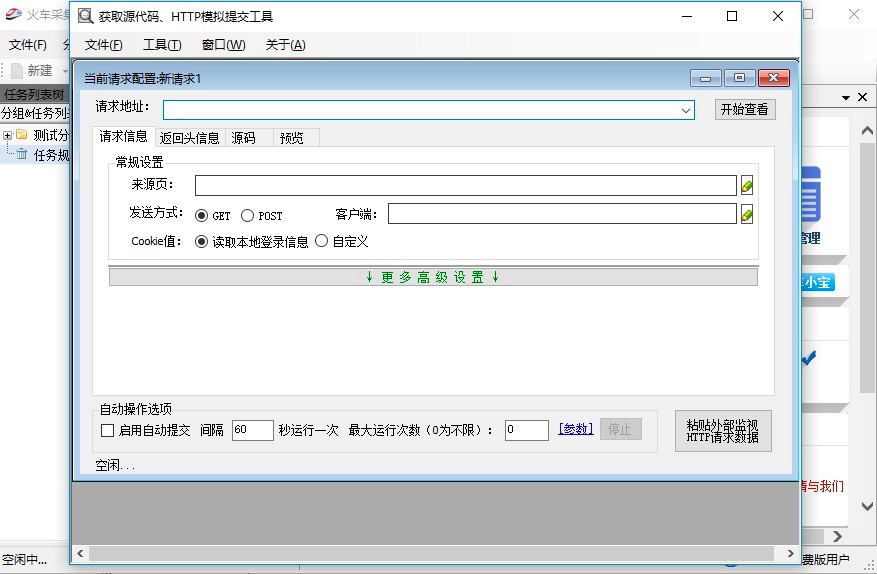This screenshot has height=574, width=877.
Task: Click the green pencil icon beside 客户端 field
Action: [747, 214]
